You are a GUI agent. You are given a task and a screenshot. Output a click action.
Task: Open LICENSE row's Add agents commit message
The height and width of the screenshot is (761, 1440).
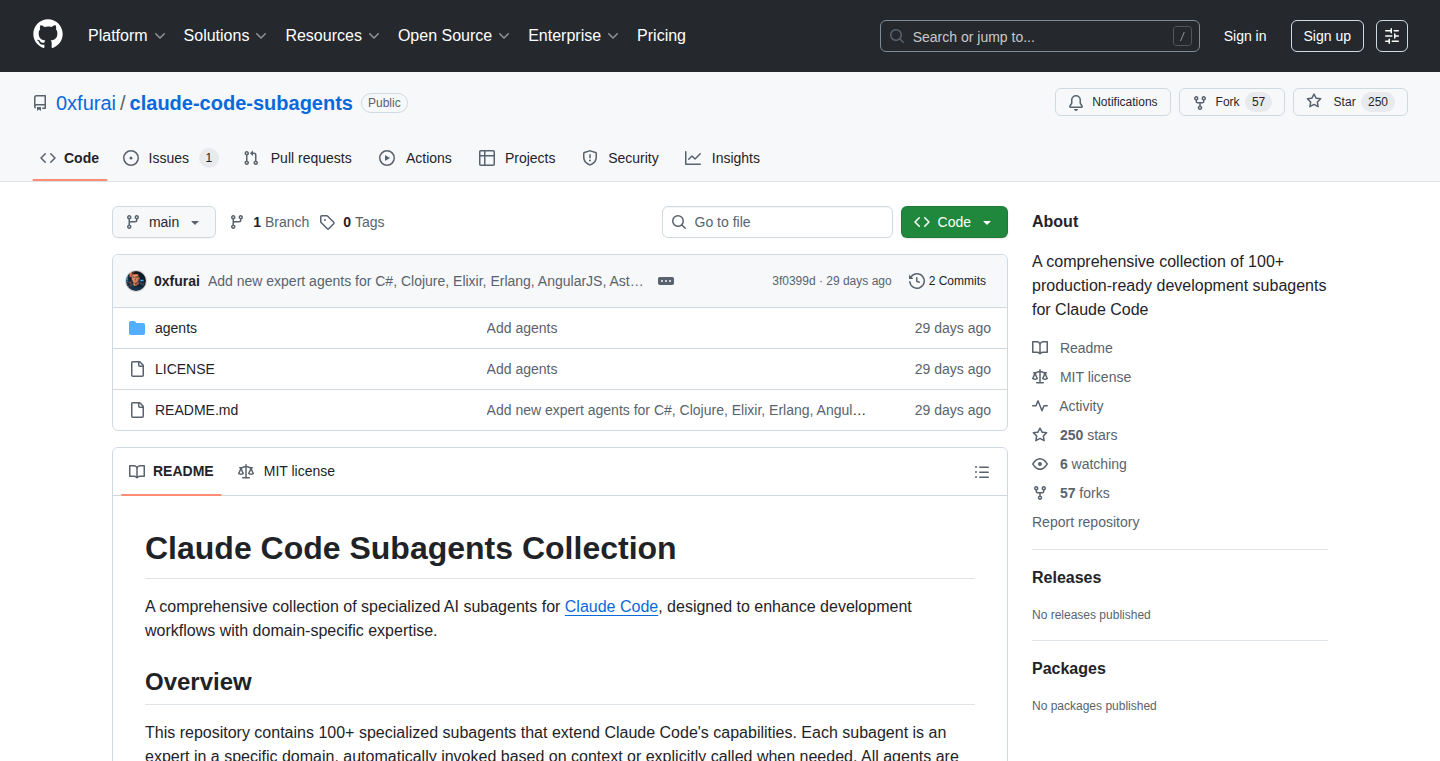click(x=522, y=369)
